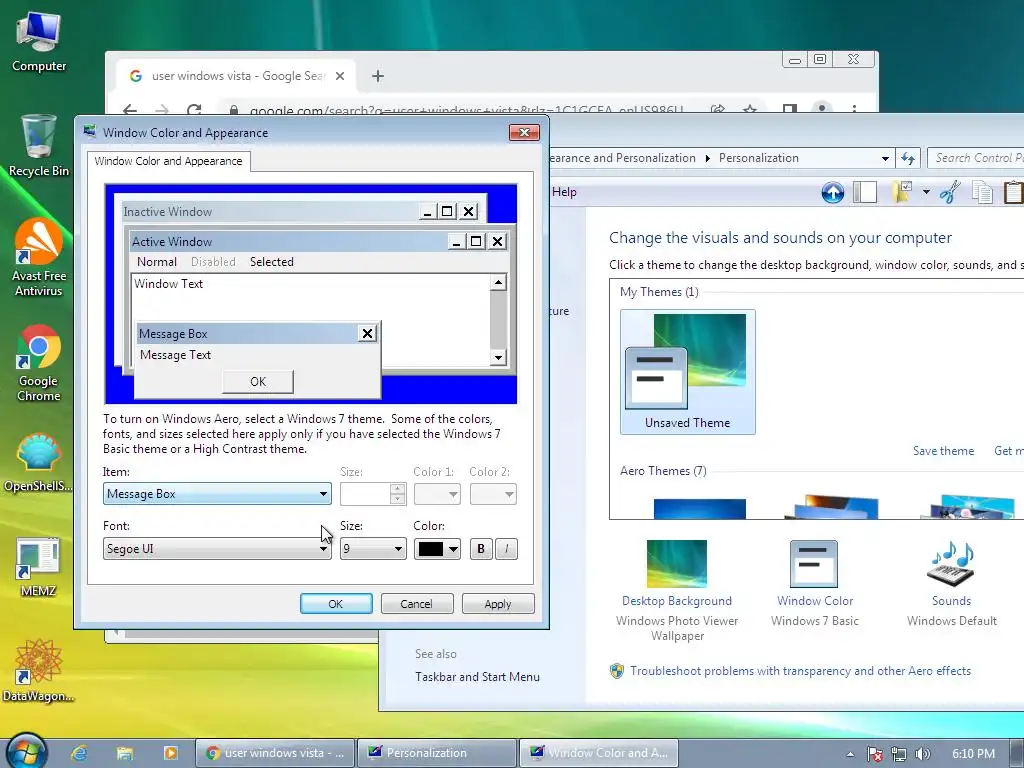This screenshot has width=1024, height=768.
Task: Close the Window Color and Appearance dialog
Action: [x=524, y=133]
